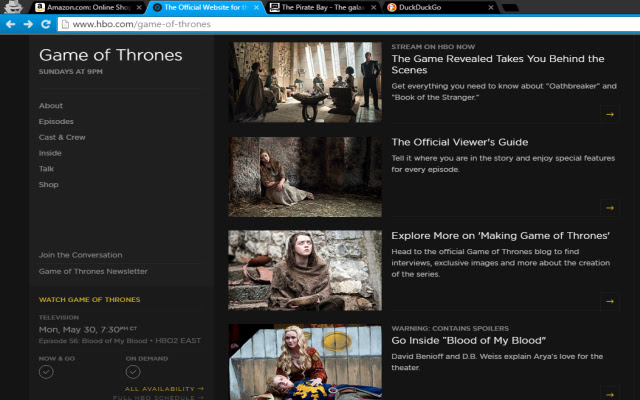This screenshot has width=640, height=400.
Task: Close the DuckDuckGo tab
Action: 491,7
